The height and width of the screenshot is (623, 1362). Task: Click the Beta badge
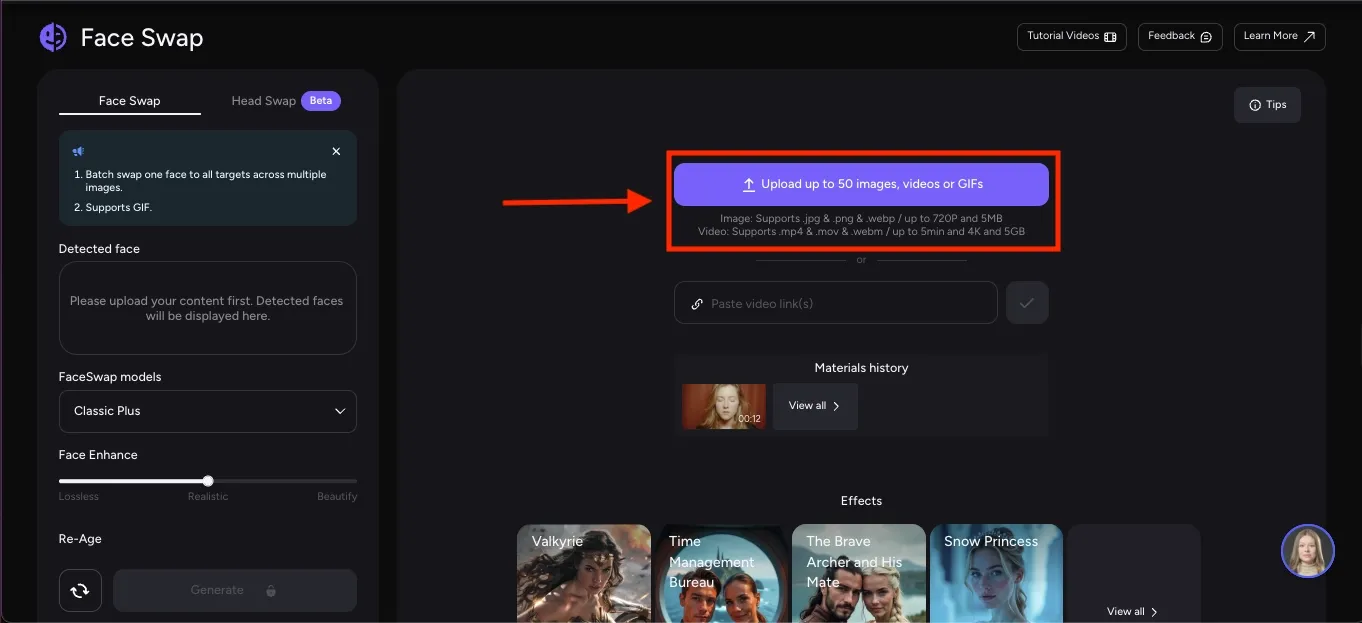321,101
